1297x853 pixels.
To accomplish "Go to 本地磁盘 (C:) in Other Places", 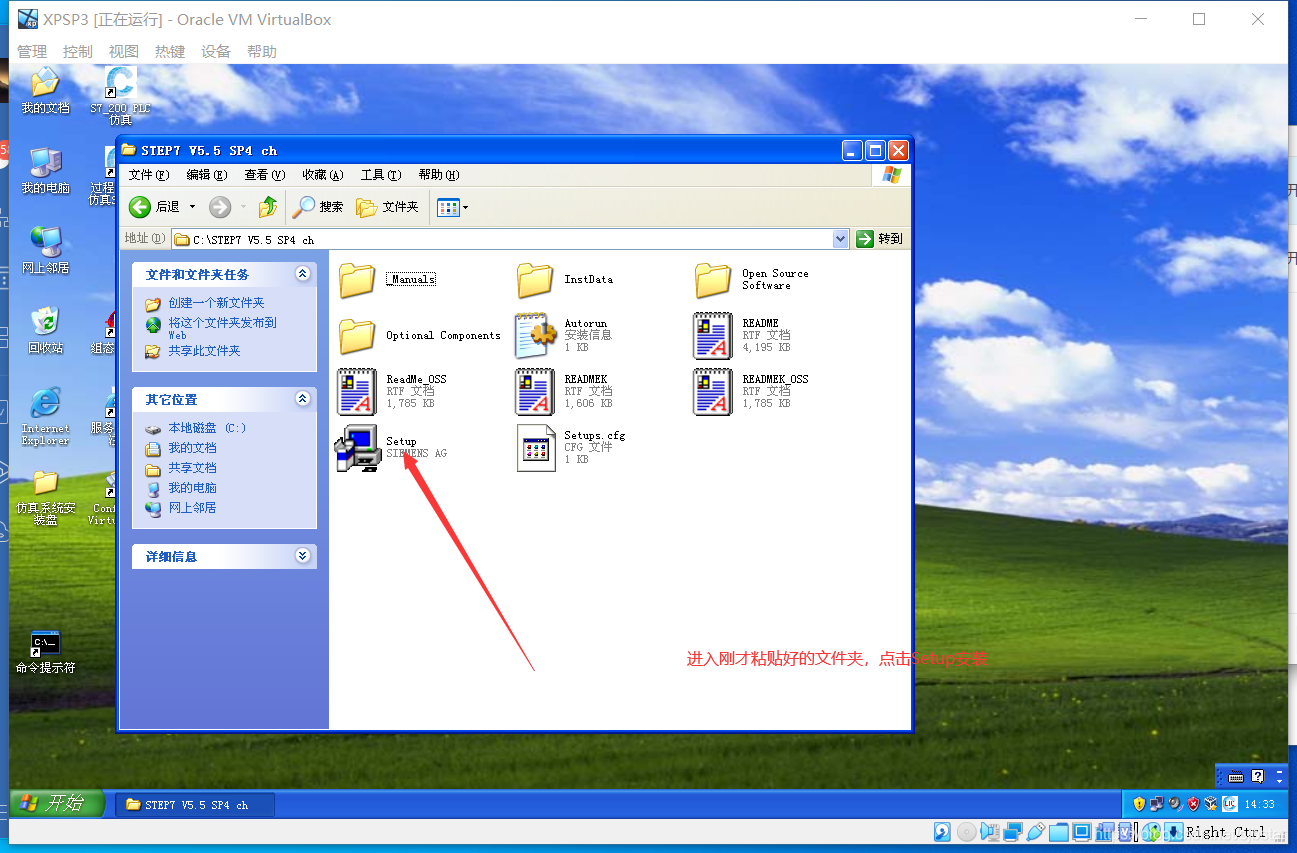I will coord(207,428).
